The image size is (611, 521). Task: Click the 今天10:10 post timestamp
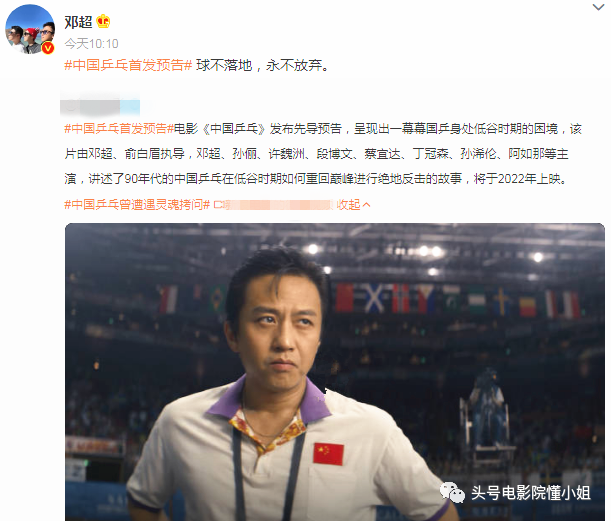coord(91,44)
